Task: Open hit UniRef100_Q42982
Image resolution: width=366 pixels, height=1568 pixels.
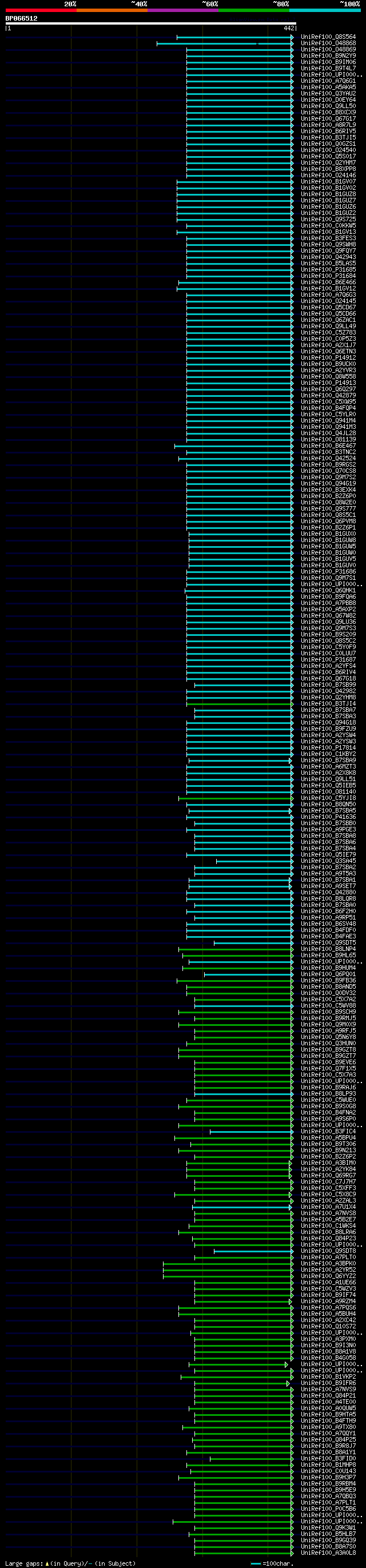Action: [x=328, y=691]
